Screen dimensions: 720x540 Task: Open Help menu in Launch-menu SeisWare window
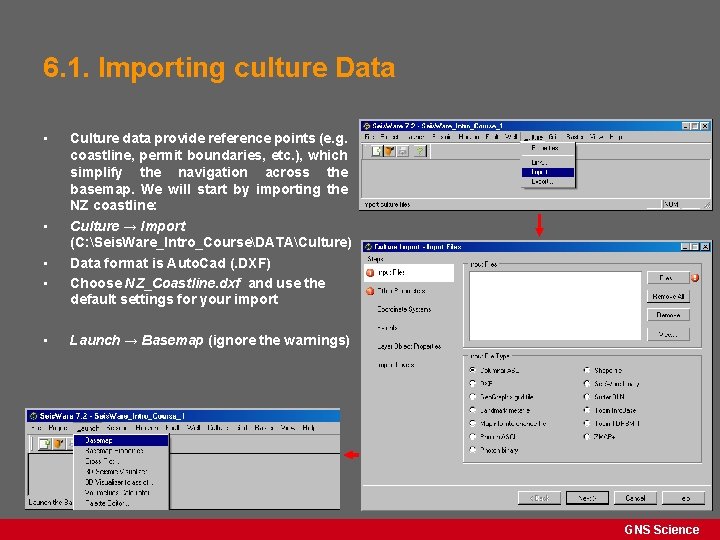(309, 428)
